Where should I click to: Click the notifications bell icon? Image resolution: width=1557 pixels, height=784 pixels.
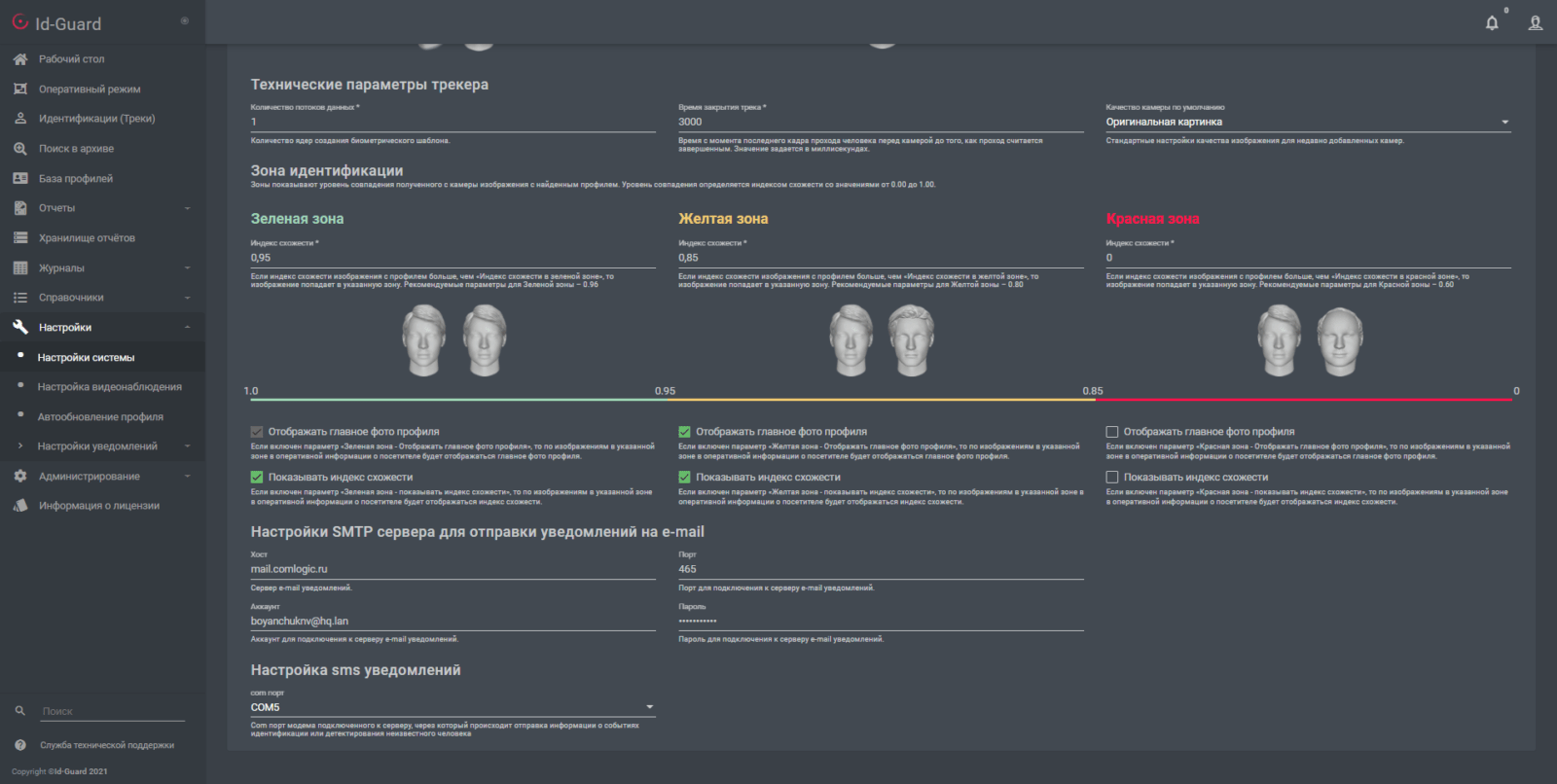tap(1492, 23)
